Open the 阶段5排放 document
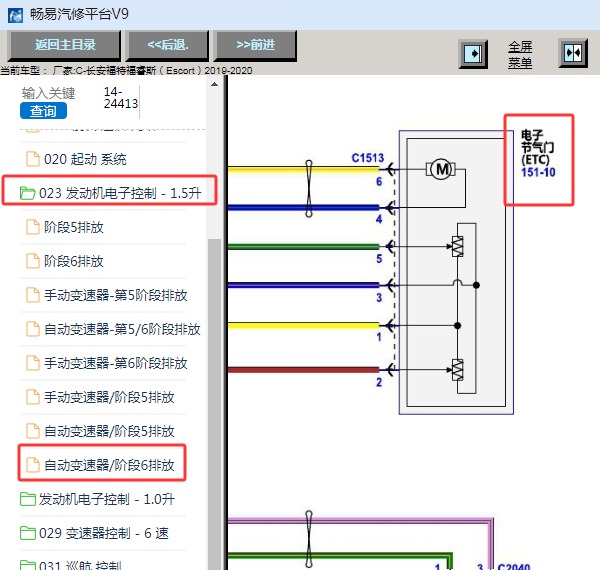The width and height of the screenshot is (600, 570). (x=73, y=227)
